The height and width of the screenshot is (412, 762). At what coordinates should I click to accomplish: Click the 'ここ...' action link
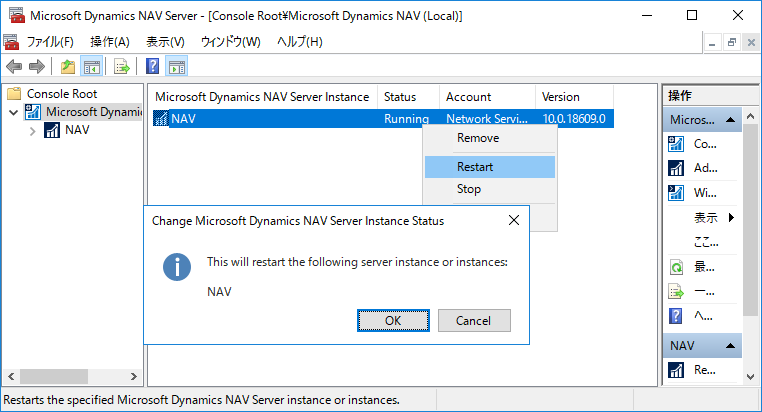click(706, 241)
